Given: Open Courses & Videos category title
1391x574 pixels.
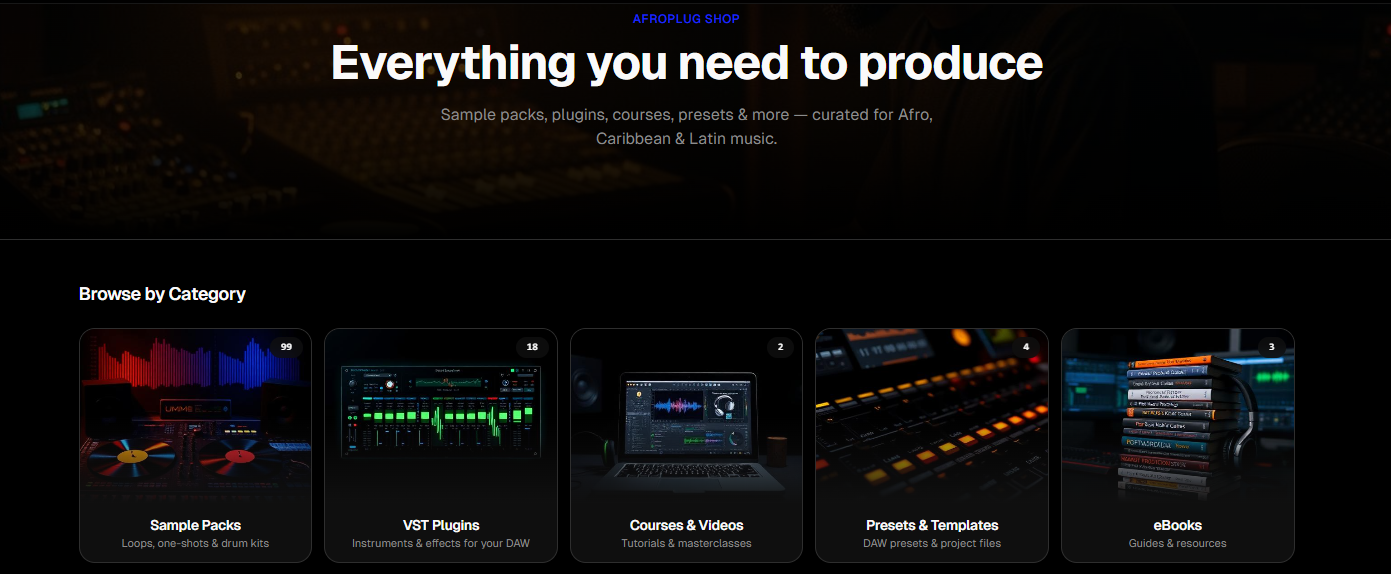Looking at the screenshot, I should pos(686,525).
